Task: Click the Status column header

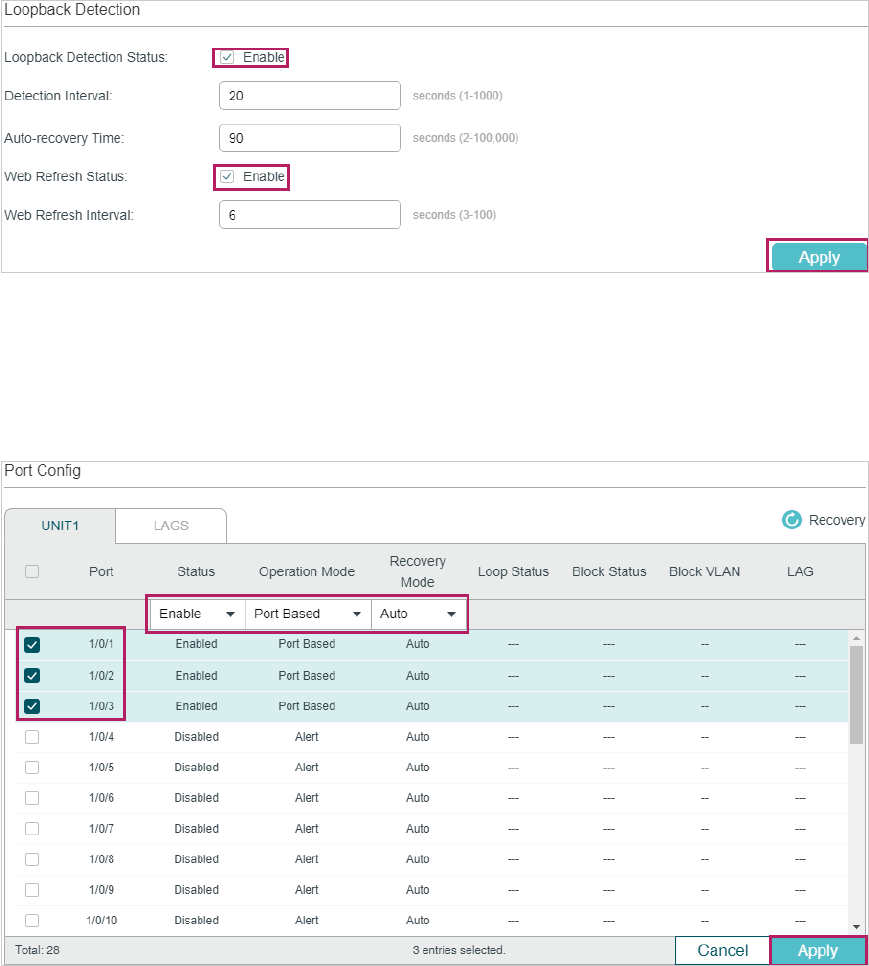Action: (x=196, y=572)
